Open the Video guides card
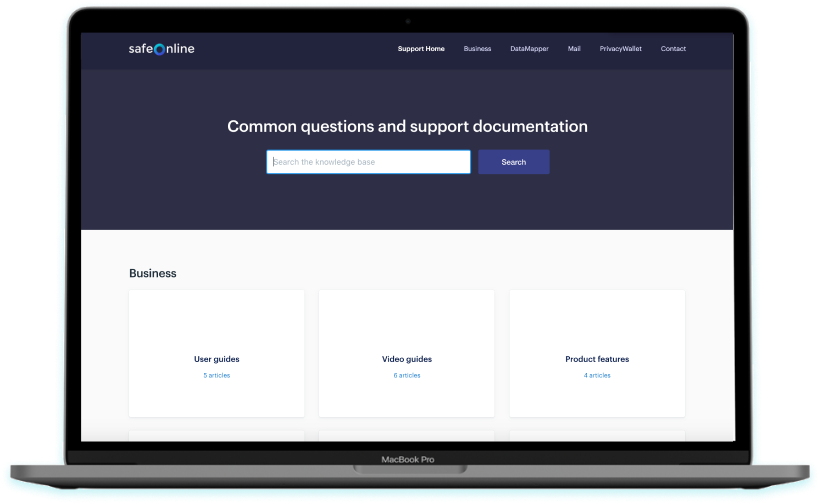Image resolution: width=820 pixels, height=504 pixels. (406, 353)
